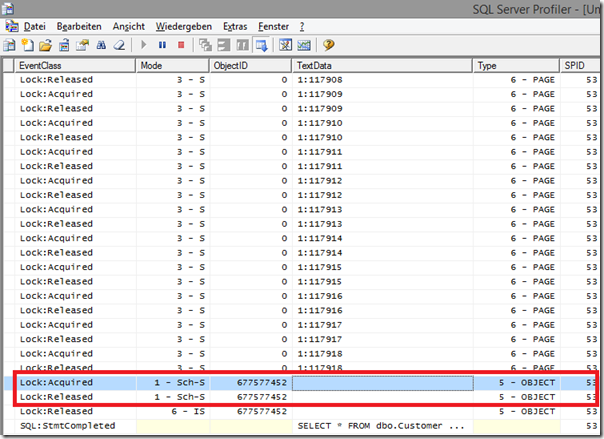Select the Lock:Acquired row for page 1:117912
The height and width of the screenshot is (439, 604).
(302, 181)
